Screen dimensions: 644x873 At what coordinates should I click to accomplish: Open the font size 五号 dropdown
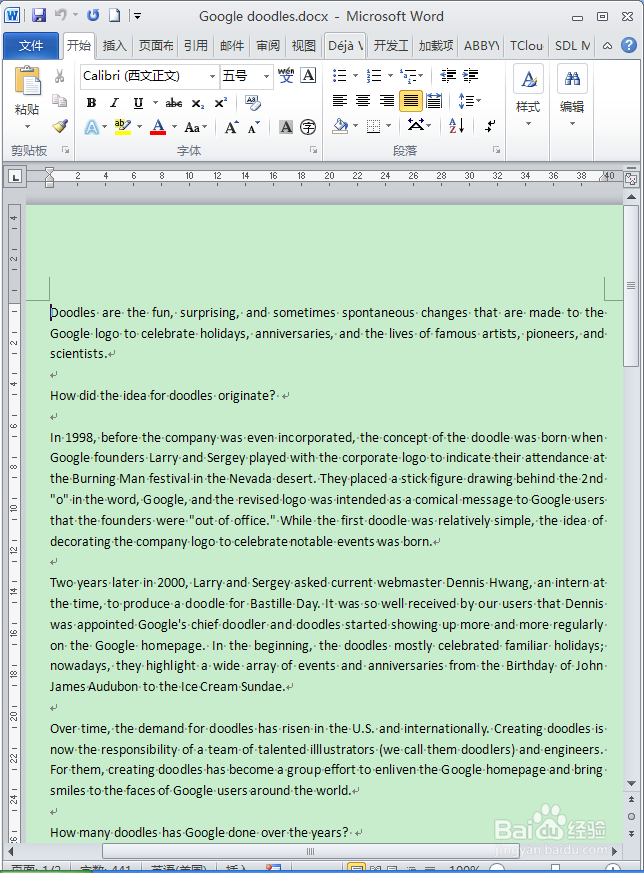pos(266,76)
